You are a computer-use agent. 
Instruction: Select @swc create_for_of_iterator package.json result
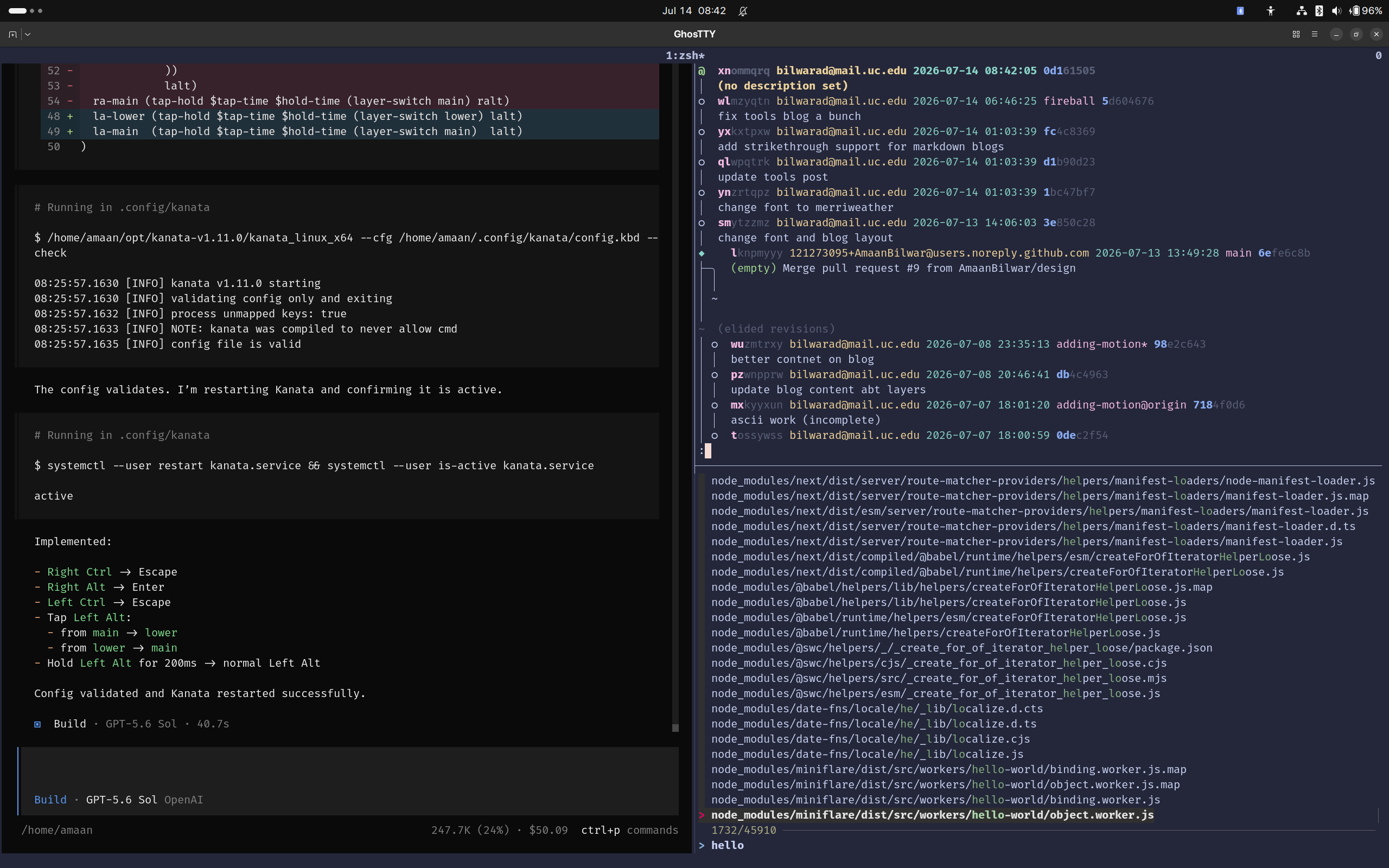962,648
